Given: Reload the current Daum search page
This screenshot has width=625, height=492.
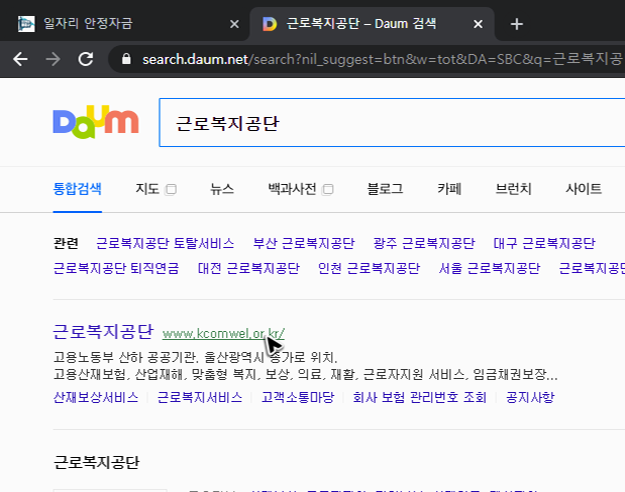Looking at the screenshot, I should (86, 59).
